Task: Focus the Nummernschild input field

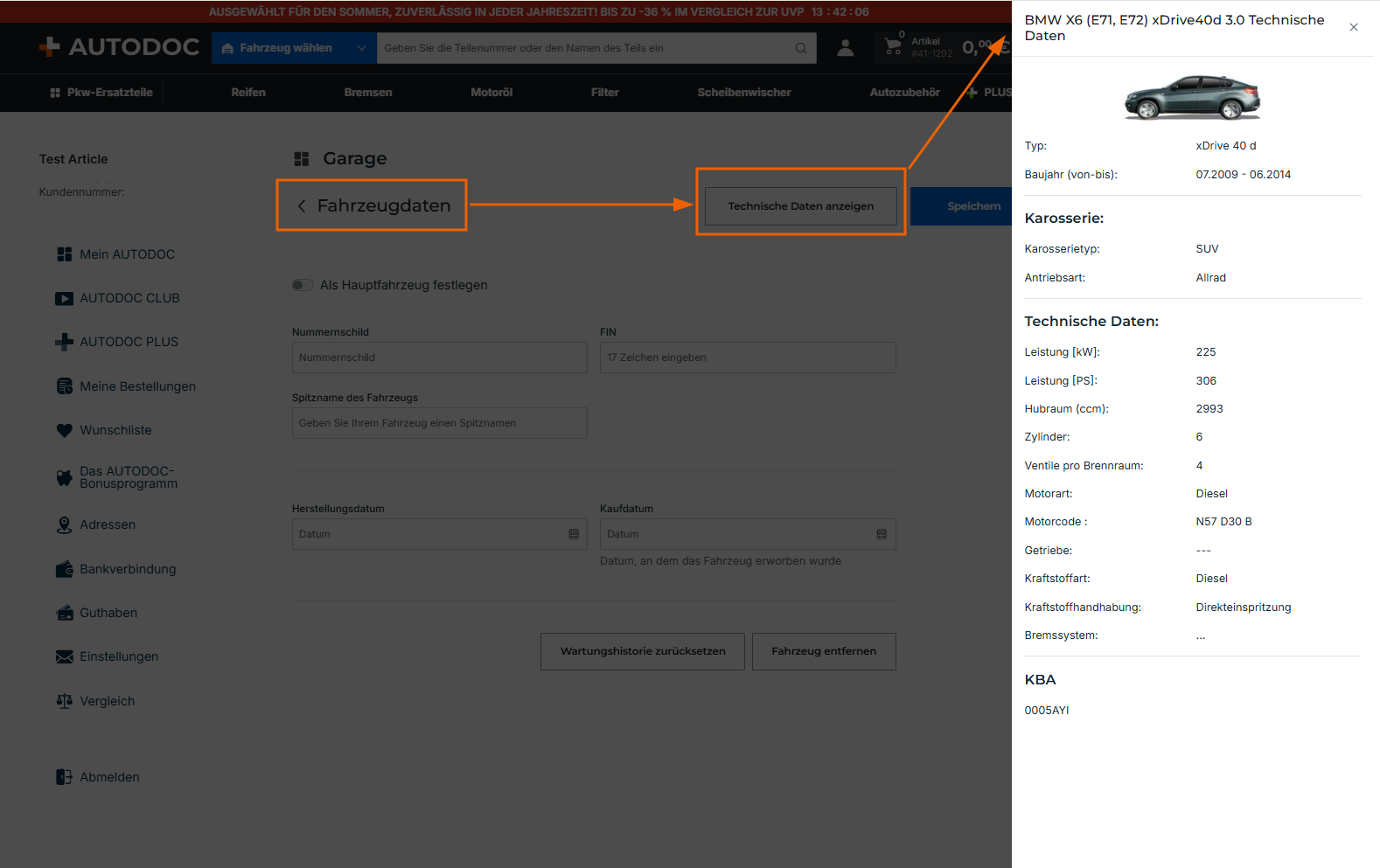Action: [440, 358]
